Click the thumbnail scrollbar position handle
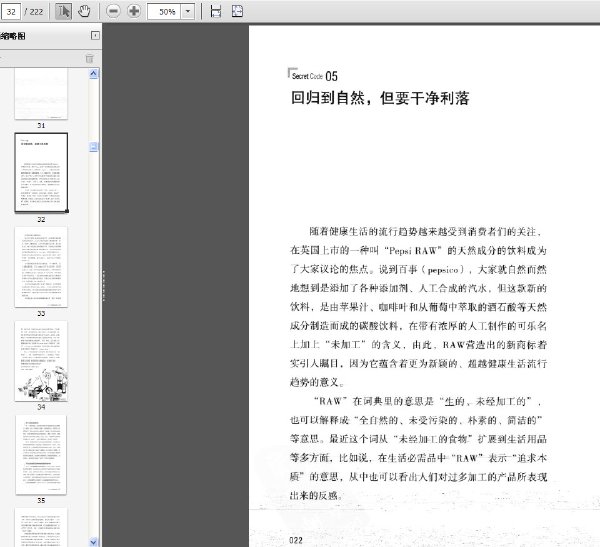Image resolution: width=600 pixels, height=547 pixels. 93,147
